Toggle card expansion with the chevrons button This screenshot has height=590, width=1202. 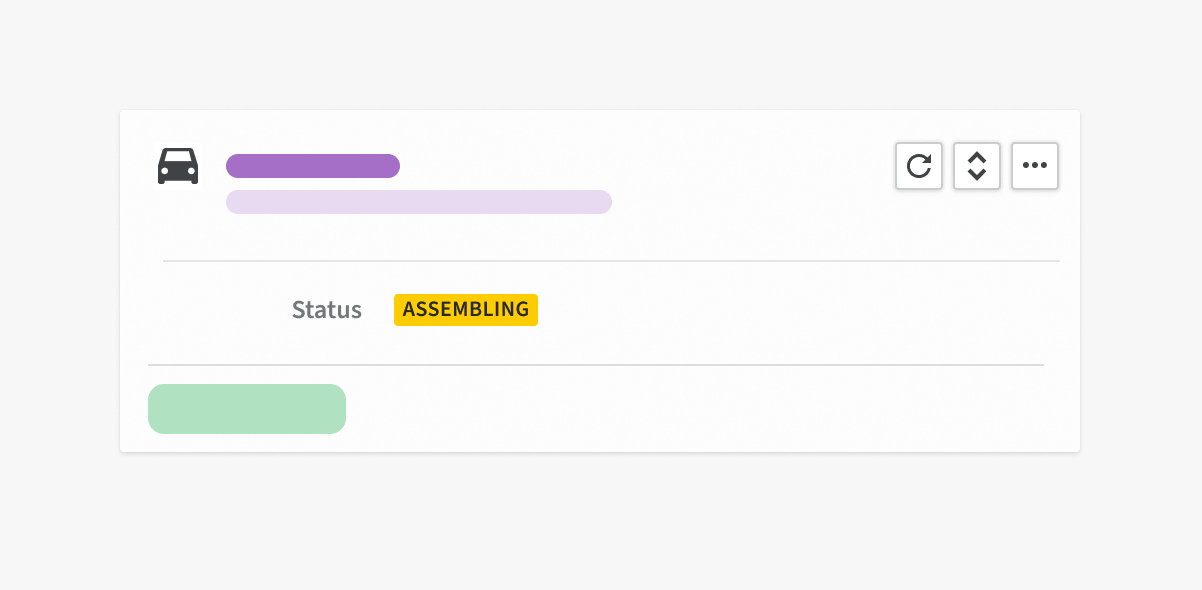pyautogui.click(x=977, y=166)
